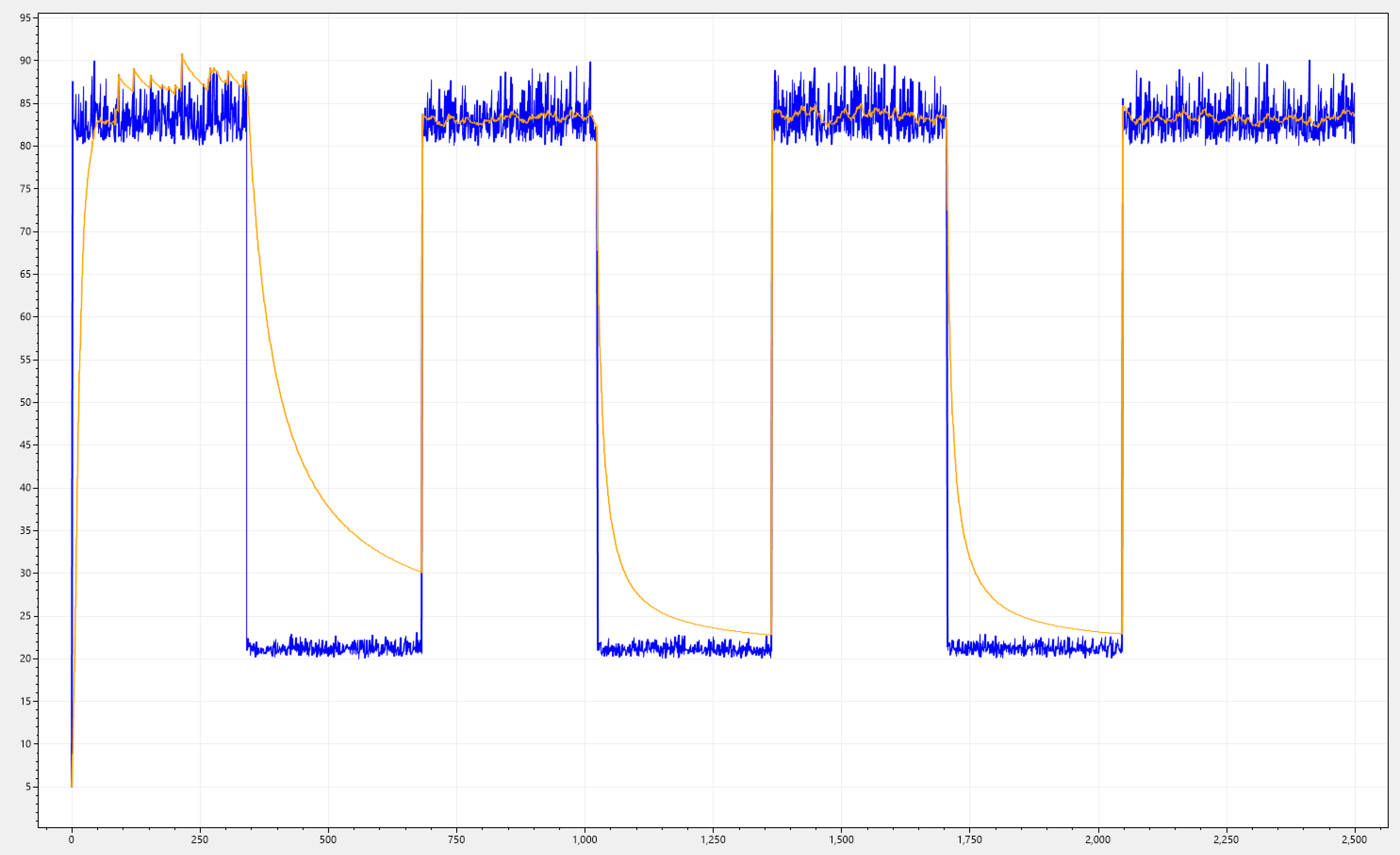The height and width of the screenshot is (855, 1400).
Task: Click the y-axis label 15
Action: [25, 701]
